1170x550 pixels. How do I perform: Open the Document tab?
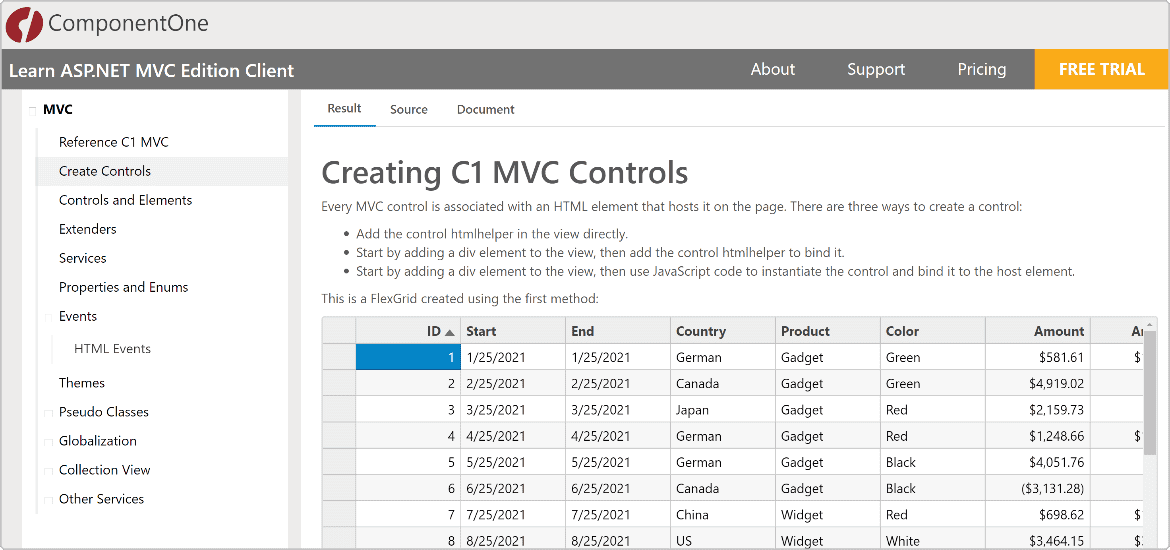click(485, 109)
